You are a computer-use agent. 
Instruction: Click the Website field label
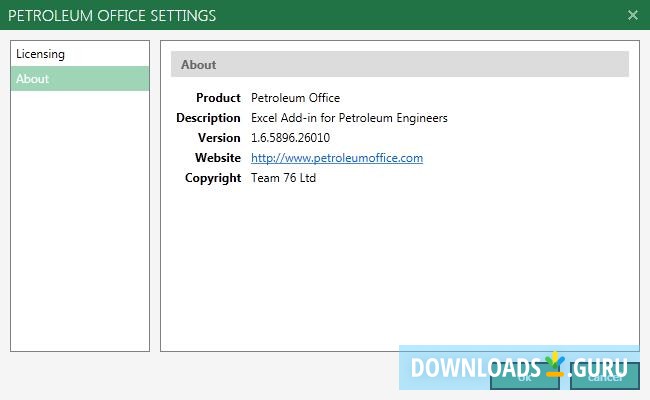tap(218, 158)
